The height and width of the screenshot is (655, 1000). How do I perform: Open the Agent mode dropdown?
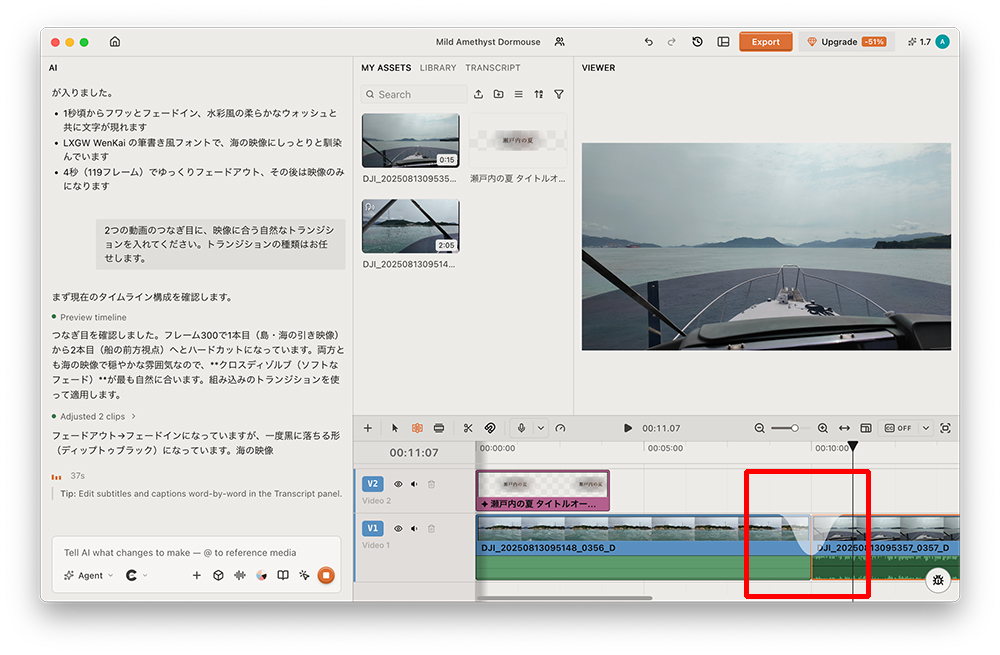pos(89,575)
